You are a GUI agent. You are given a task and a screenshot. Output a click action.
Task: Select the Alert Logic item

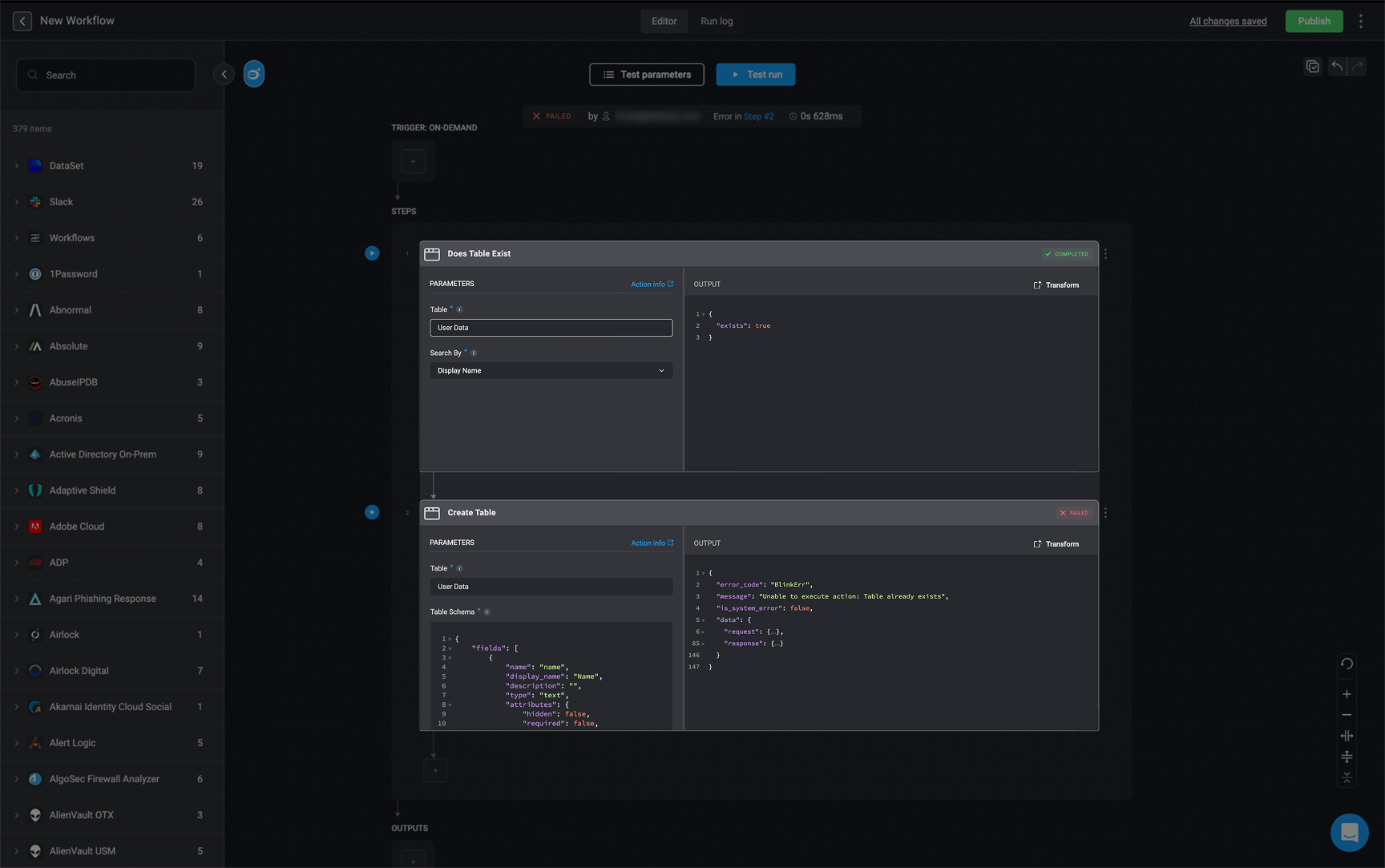click(x=112, y=743)
